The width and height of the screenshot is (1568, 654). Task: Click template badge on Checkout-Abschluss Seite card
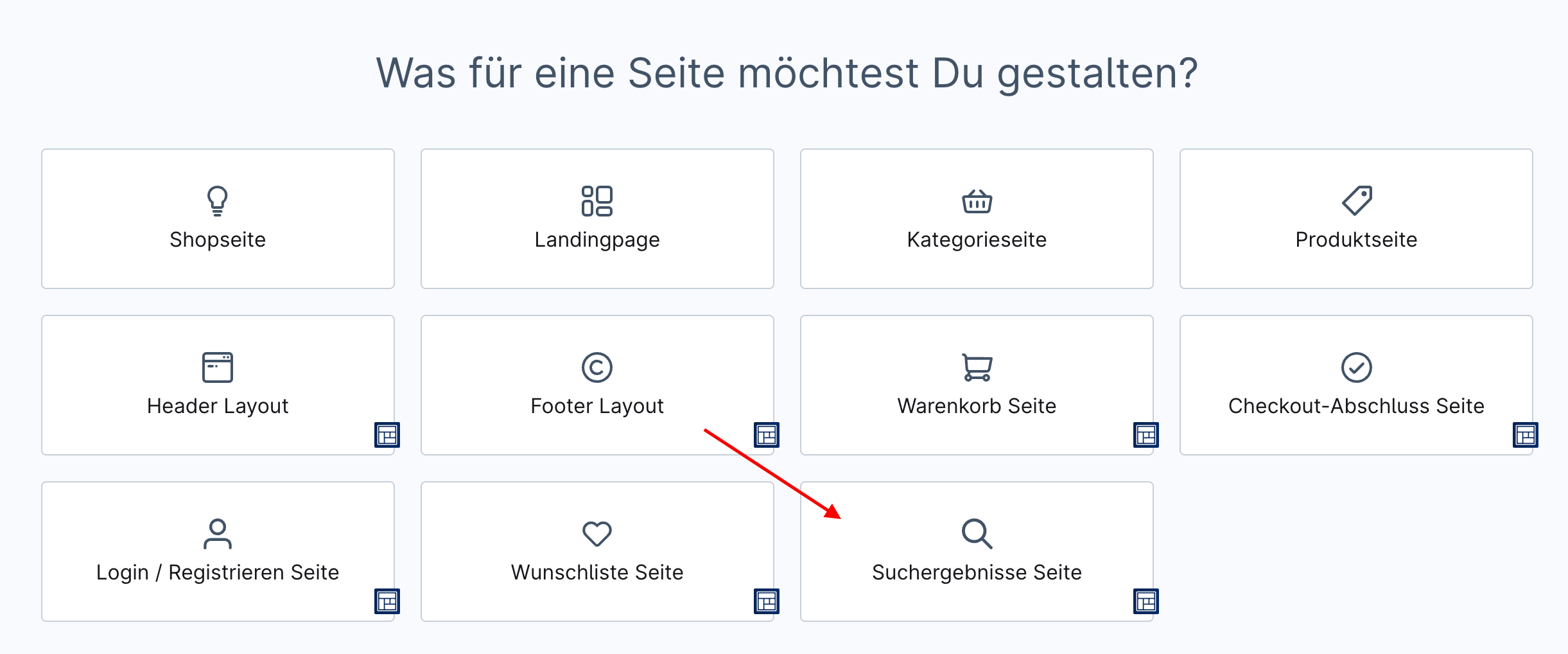click(1526, 435)
